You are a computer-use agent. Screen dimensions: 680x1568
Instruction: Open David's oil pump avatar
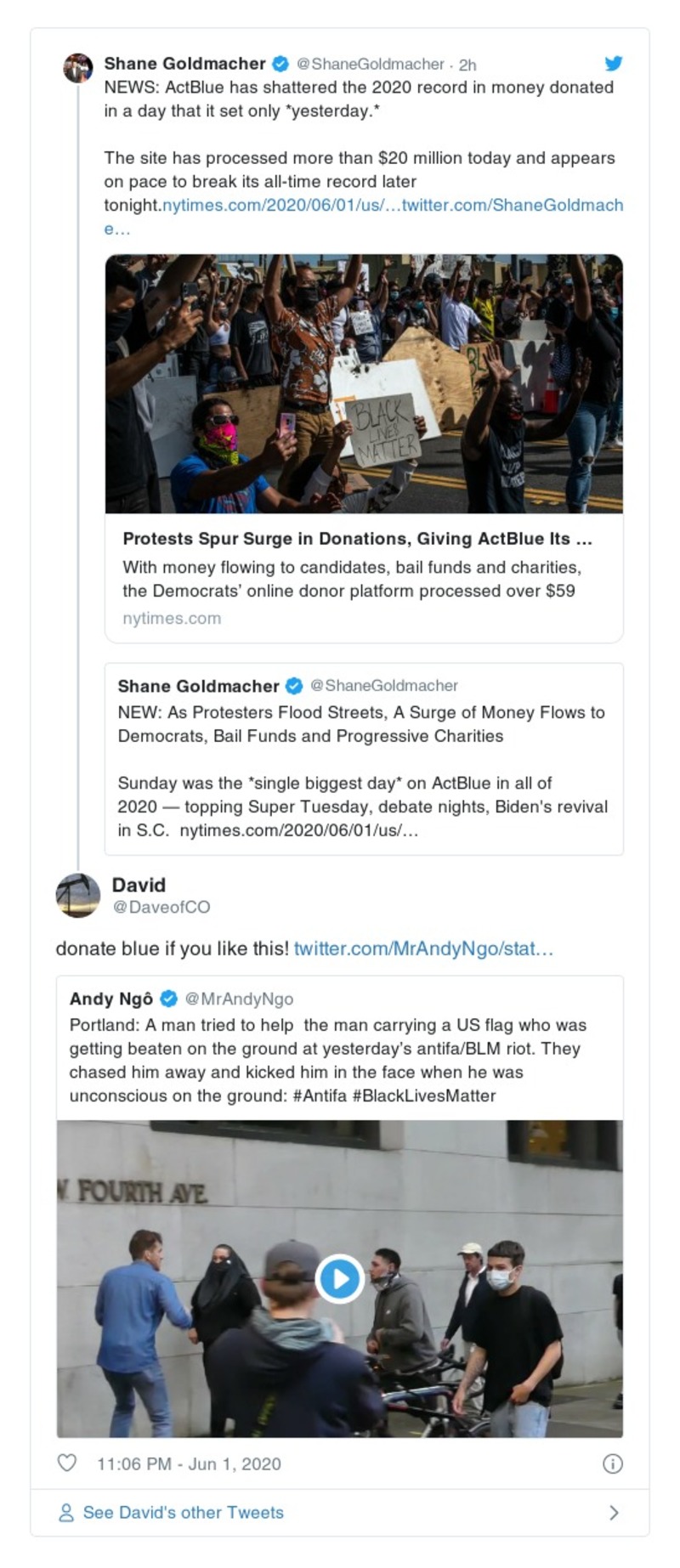point(78,896)
